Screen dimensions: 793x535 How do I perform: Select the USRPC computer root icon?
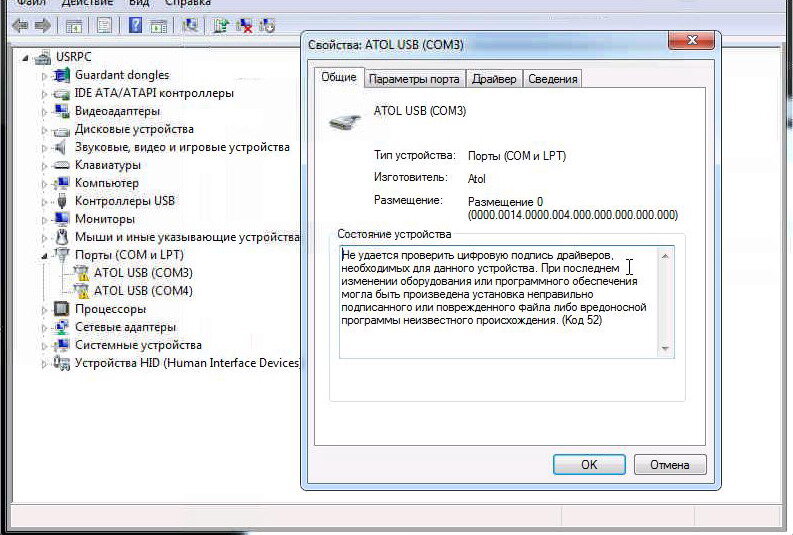pos(42,57)
